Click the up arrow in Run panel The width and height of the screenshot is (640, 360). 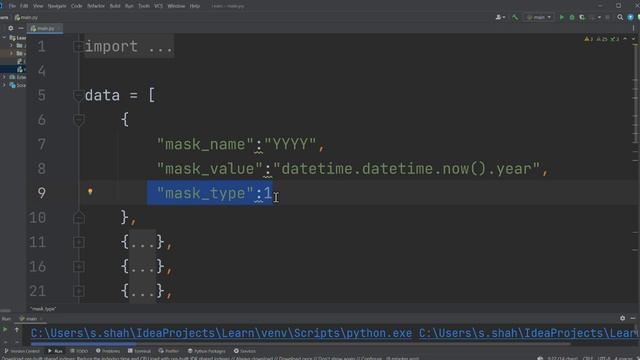point(17,329)
